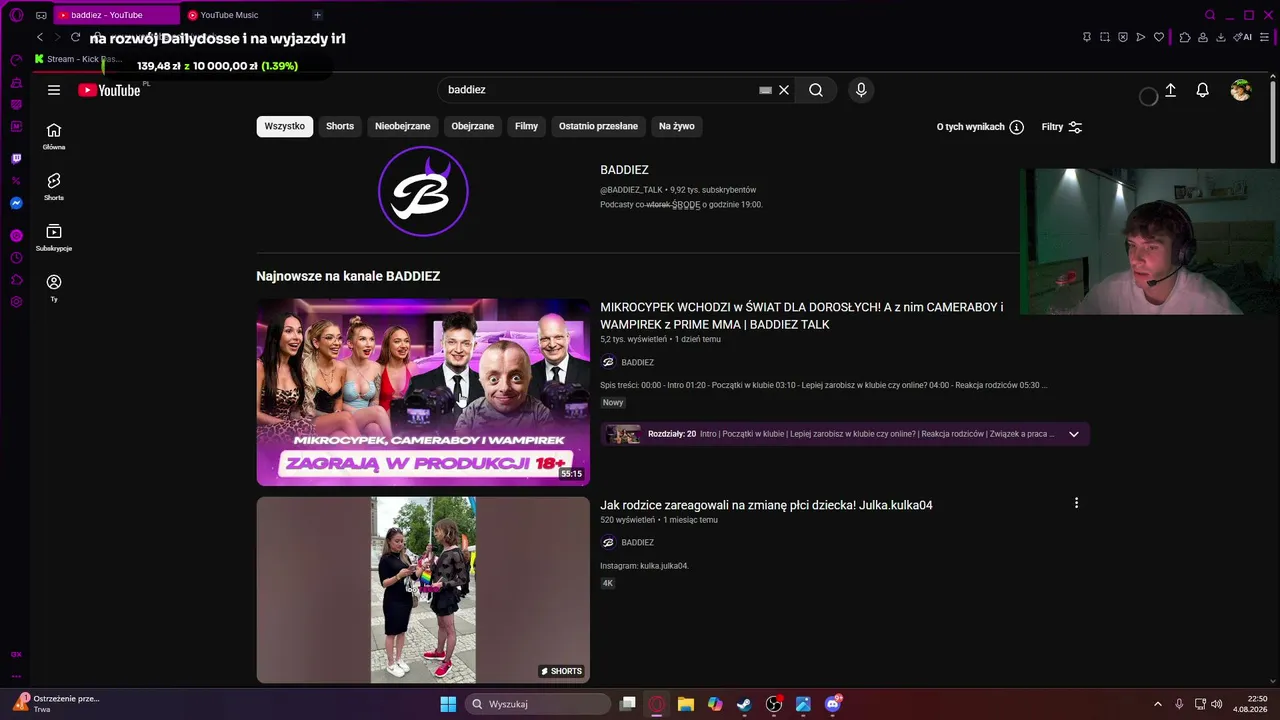The width and height of the screenshot is (1280, 720).
Task: Open options menu for Julka.kulka04 video
Action: coord(1076,503)
